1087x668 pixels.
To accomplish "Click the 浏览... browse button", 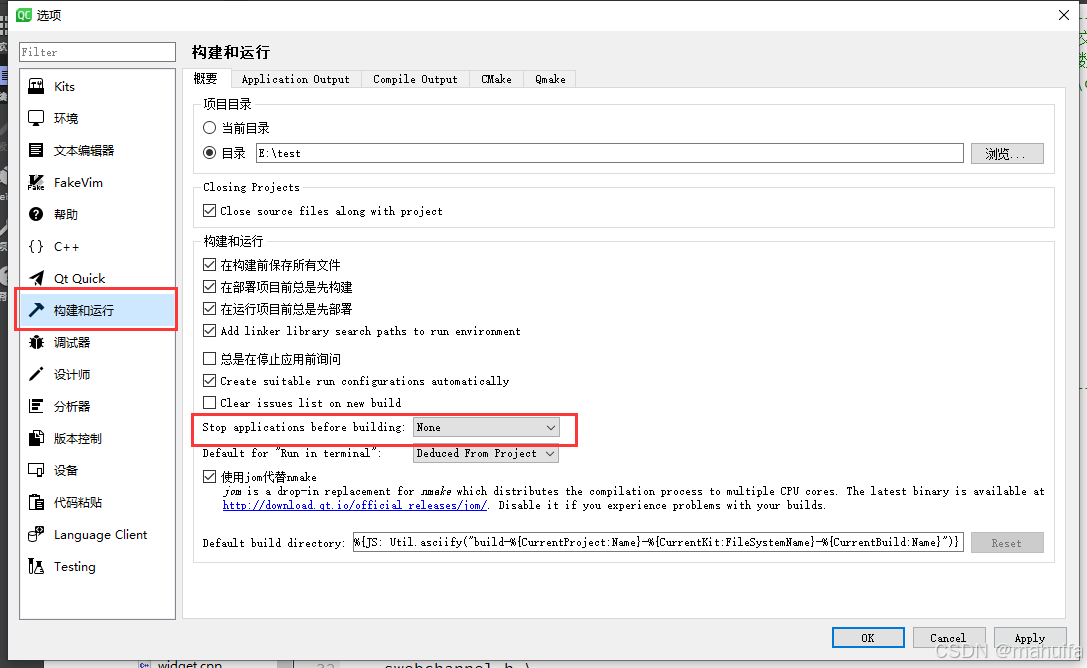I will point(1007,153).
